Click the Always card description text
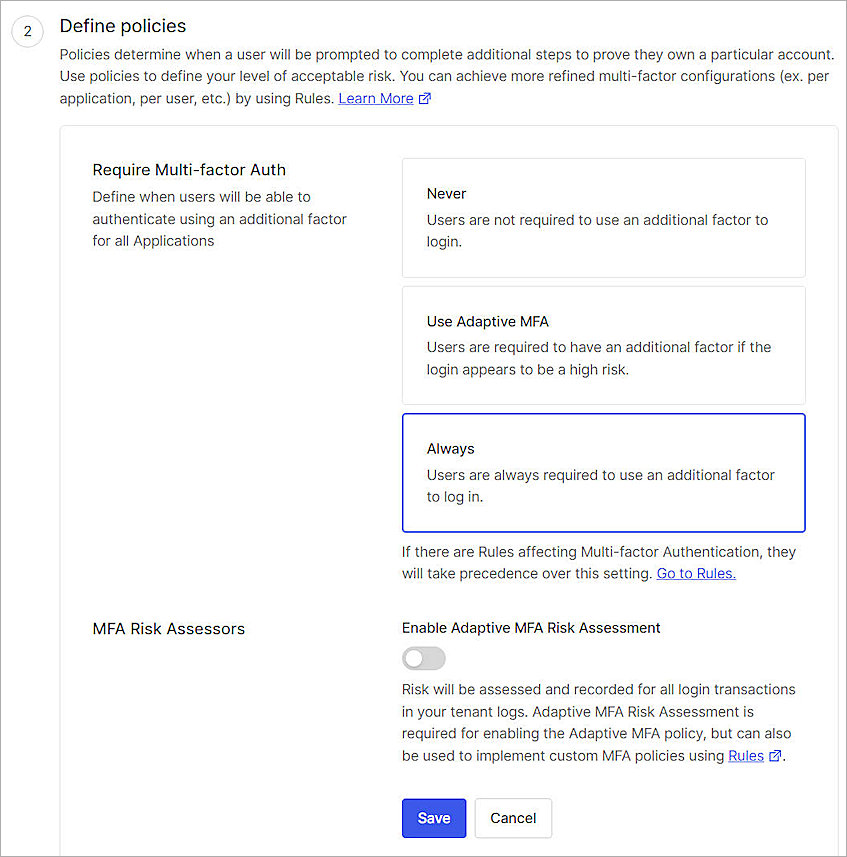Viewport: 847px width, 857px height. (x=600, y=485)
